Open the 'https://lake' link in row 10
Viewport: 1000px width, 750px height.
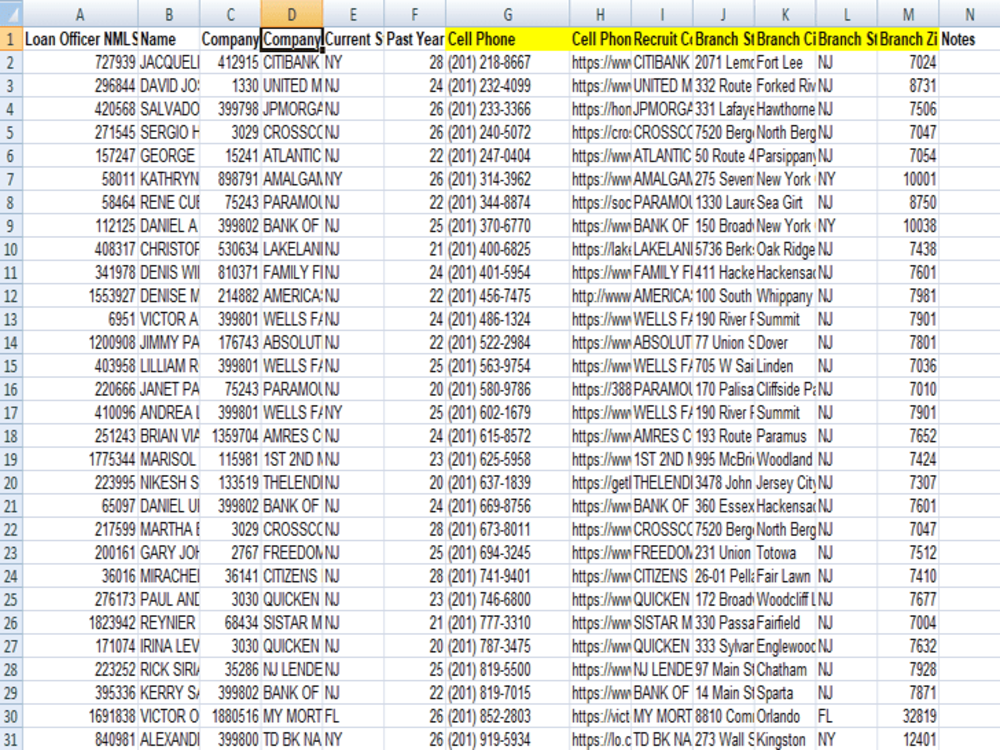coord(601,249)
